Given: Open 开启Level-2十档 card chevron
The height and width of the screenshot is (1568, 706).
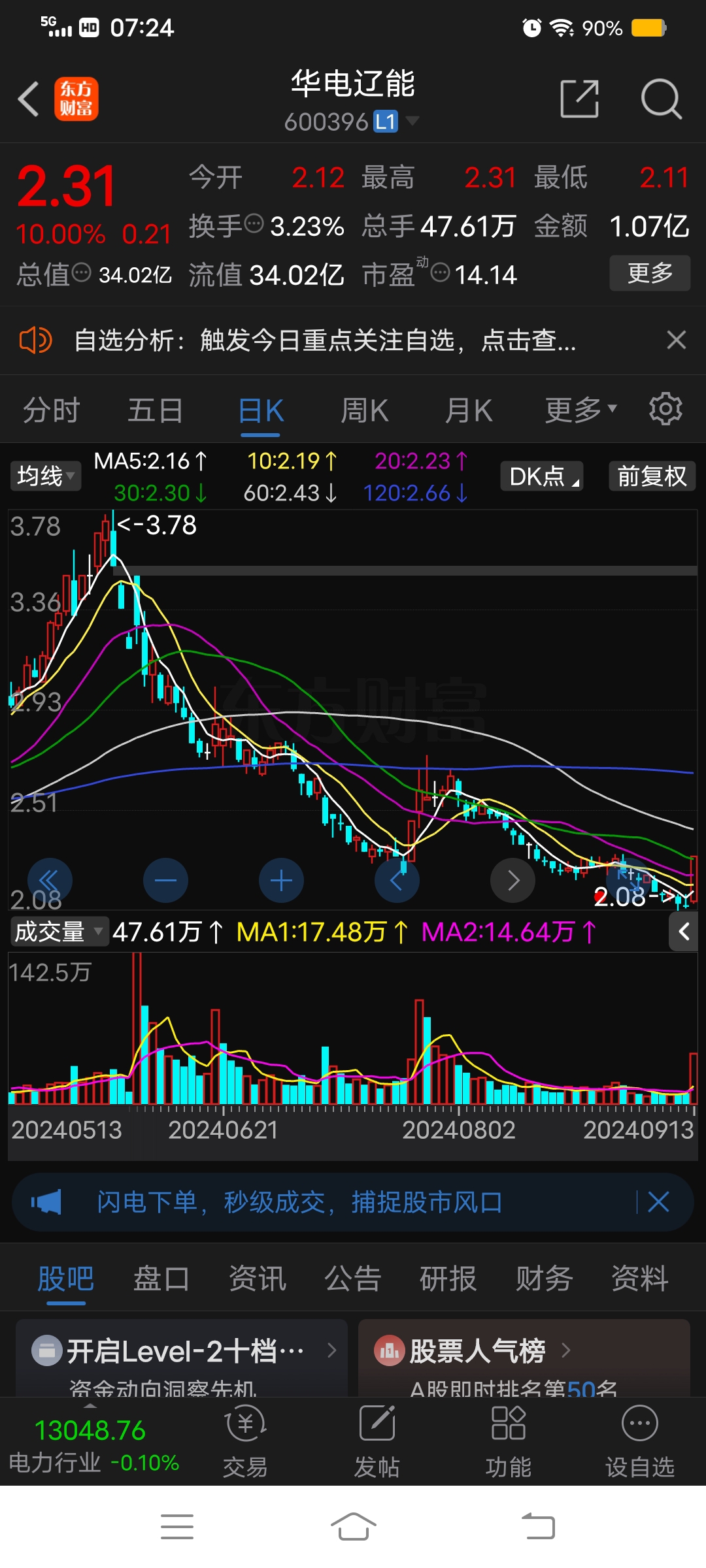Looking at the screenshot, I should click(331, 1350).
